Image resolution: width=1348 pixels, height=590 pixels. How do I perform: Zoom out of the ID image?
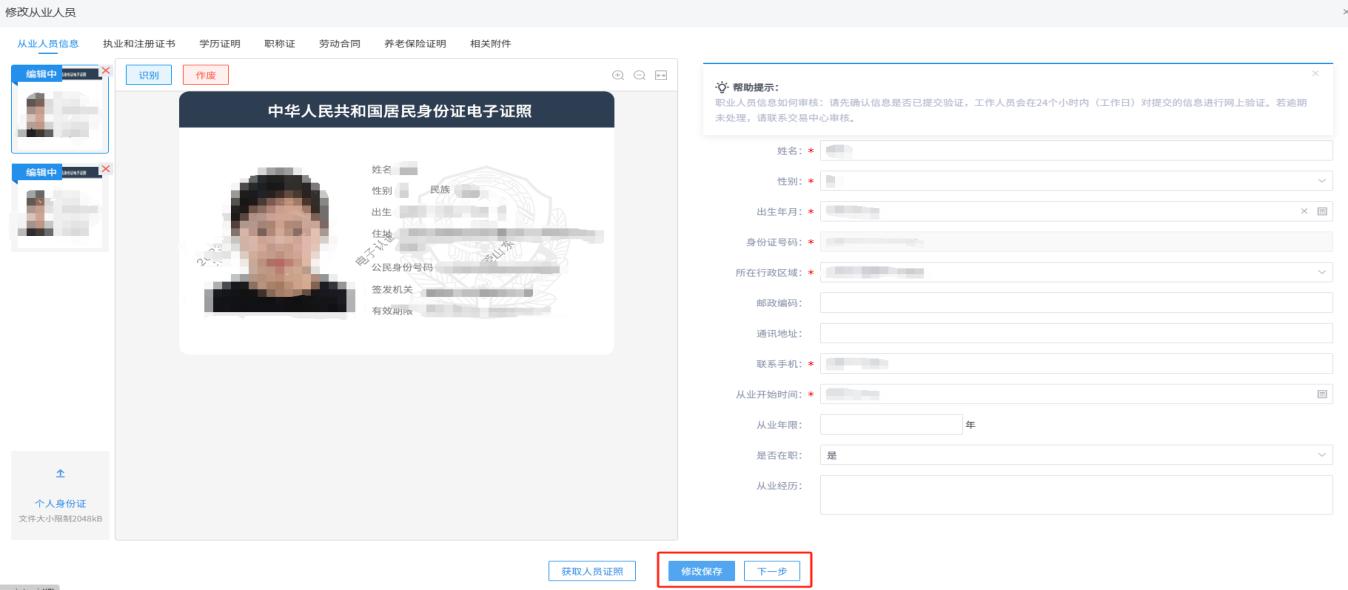pos(639,75)
